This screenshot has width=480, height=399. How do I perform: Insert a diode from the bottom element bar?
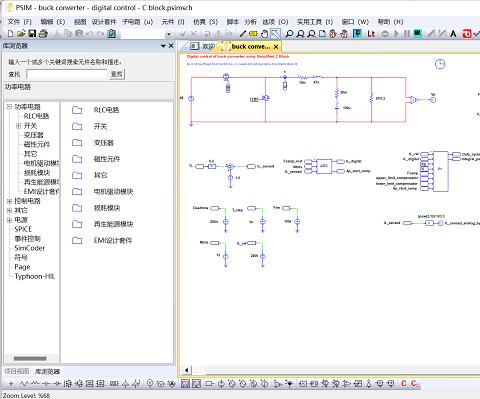57,384
